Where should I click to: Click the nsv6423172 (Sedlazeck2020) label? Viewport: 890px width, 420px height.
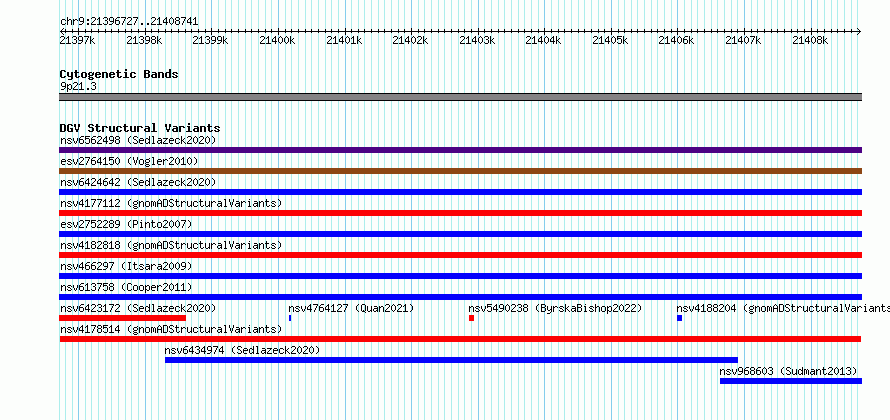138,308
